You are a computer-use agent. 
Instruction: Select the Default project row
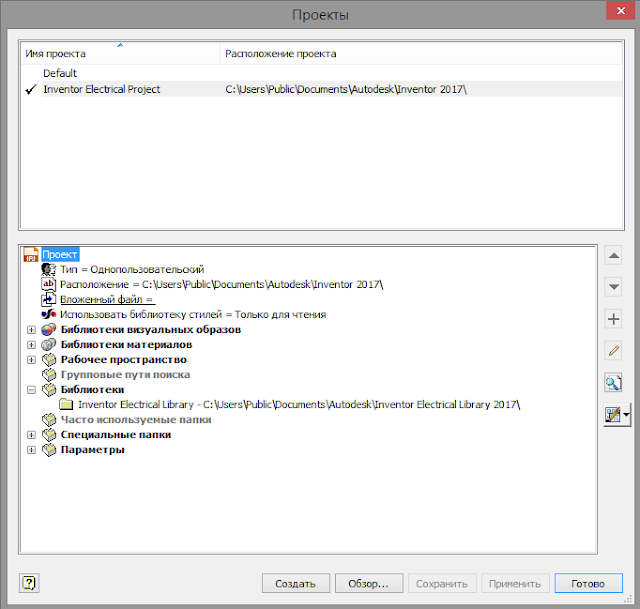point(322,73)
